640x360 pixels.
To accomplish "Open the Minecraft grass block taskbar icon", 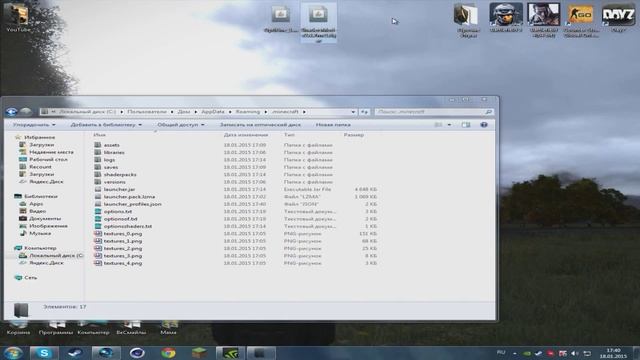I will pyautogui.click(x=199, y=353).
